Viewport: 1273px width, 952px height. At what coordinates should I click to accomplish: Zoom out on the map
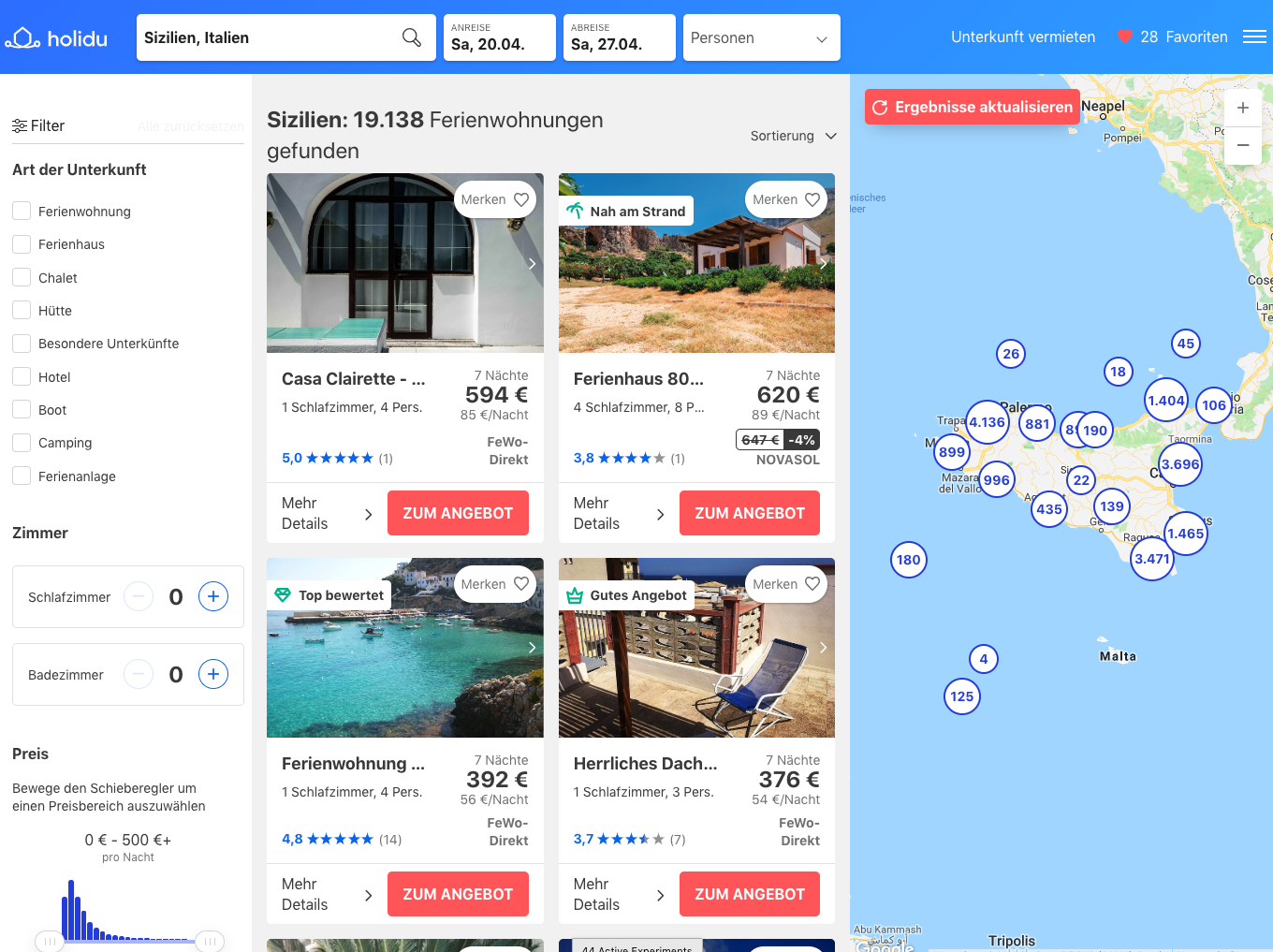point(1242,146)
